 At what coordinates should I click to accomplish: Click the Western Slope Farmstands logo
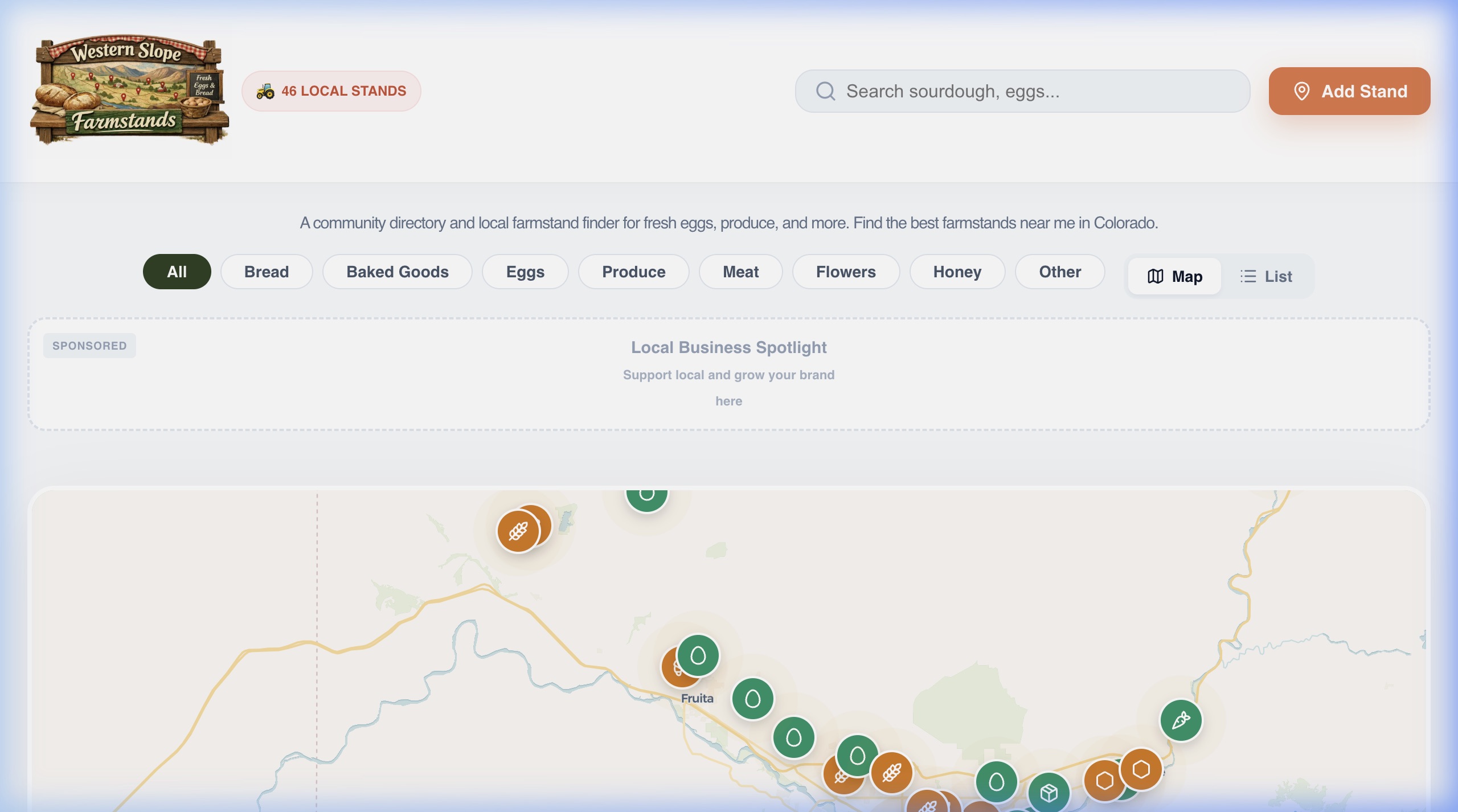click(130, 90)
